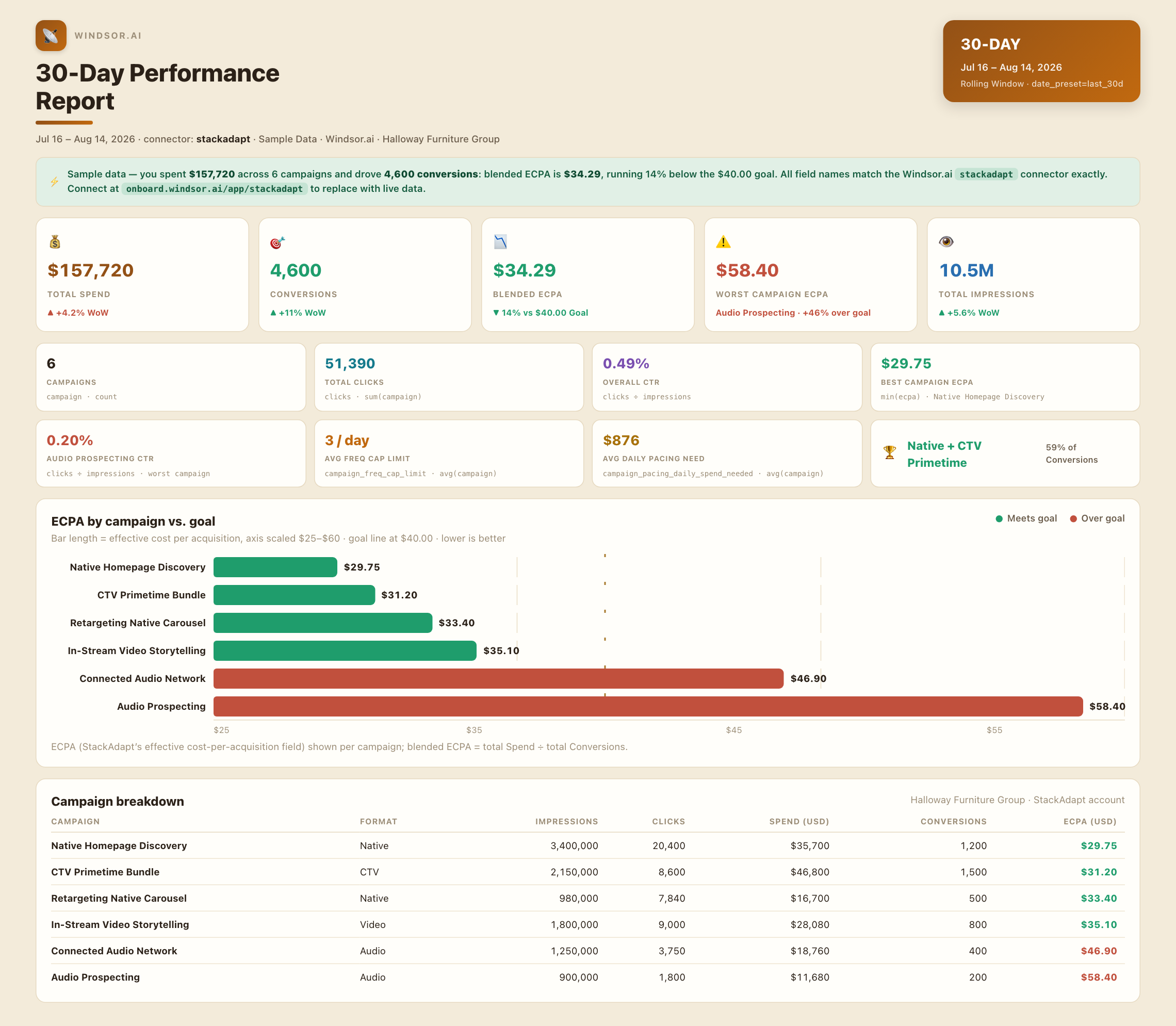Image resolution: width=1176 pixels, height=1026 pixels.
Task: Click the 3 / day frequency cap value
Action: (347, 441)
